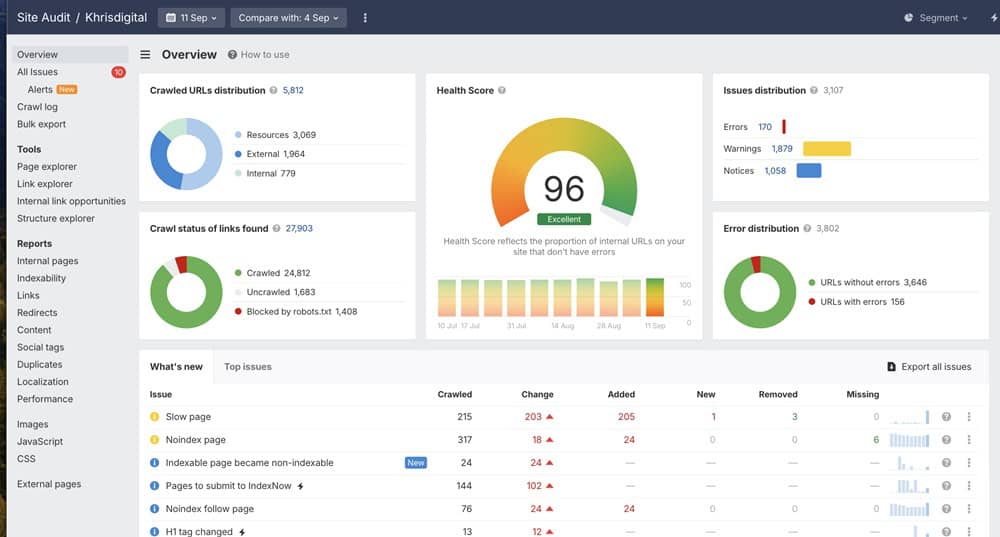
Task: Open the 11 Sep date dropdown
Action: click(190, 18)
